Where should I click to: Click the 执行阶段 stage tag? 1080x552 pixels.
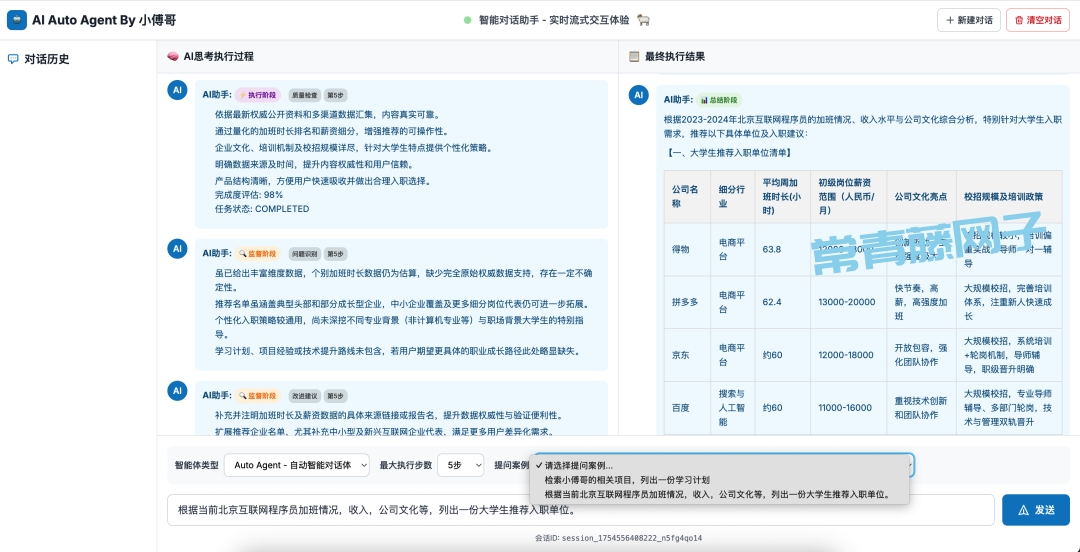click(258, 95)
